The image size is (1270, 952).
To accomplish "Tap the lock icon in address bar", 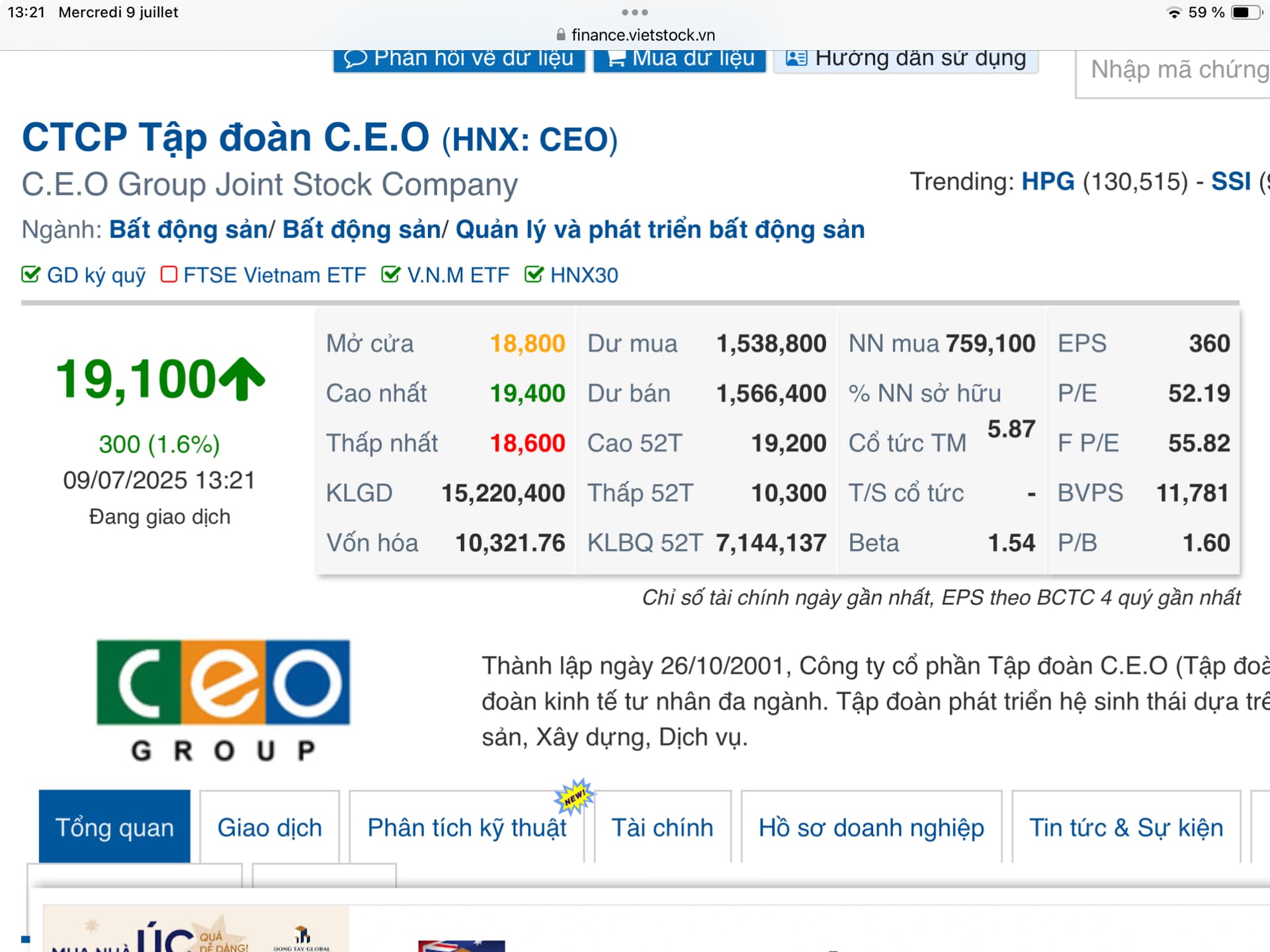I will point(561,34).
